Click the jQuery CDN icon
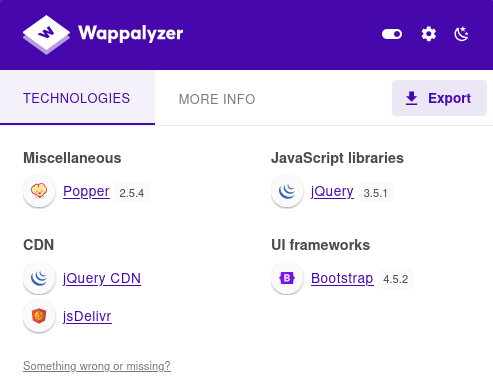The width and height of the screenshot is (493, 386). tap(39, 278)
